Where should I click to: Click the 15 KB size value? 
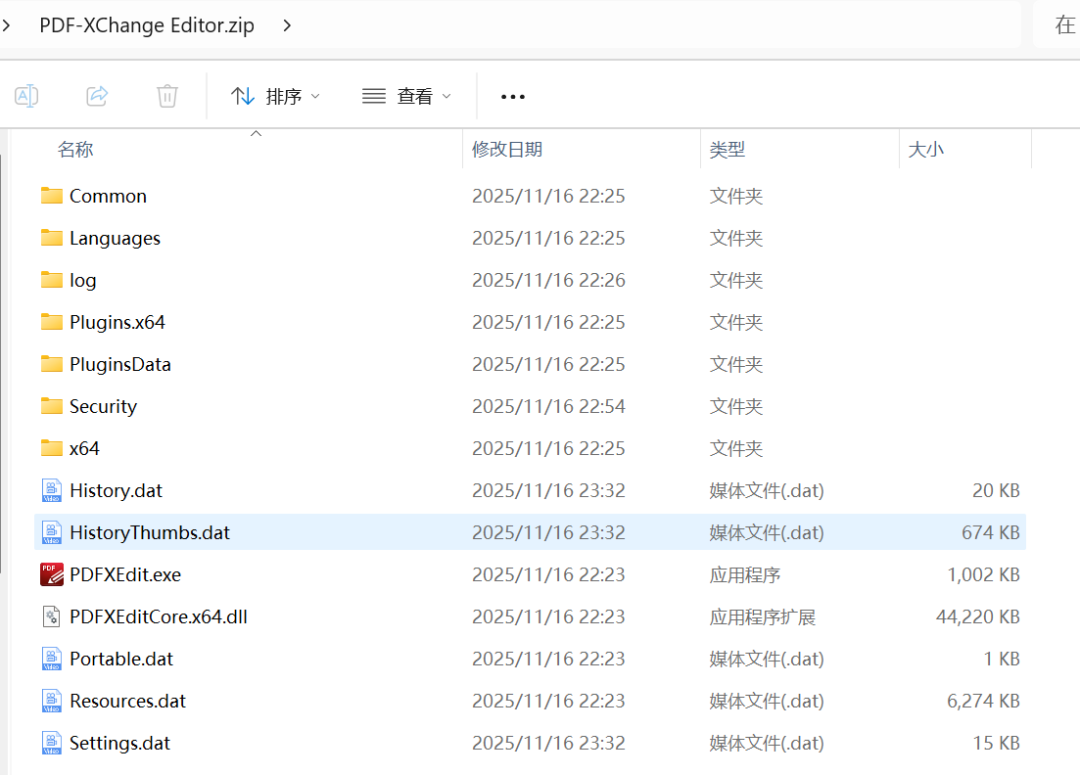[996, 743]
